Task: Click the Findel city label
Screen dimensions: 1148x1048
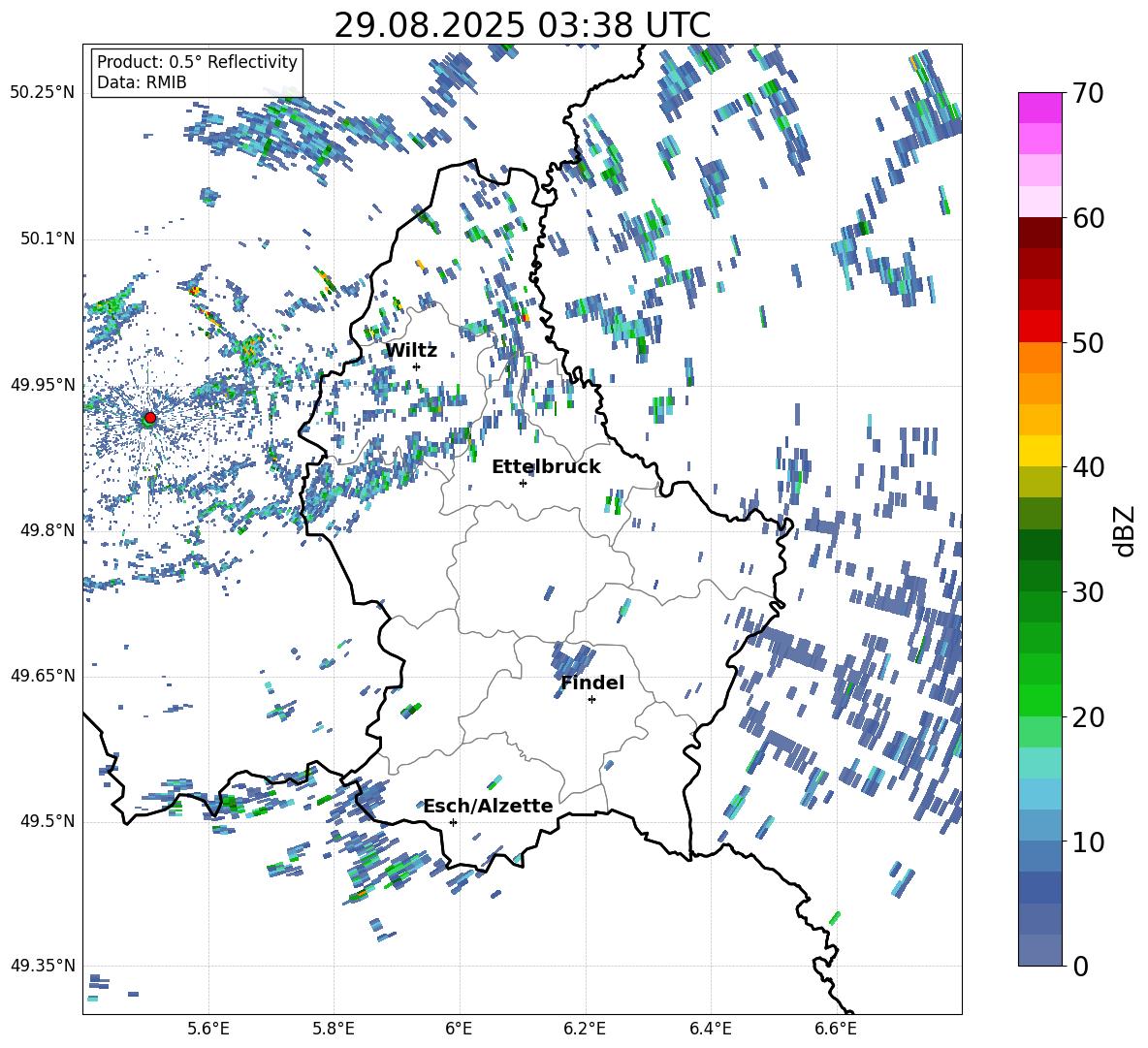Action: coord(592,683)
